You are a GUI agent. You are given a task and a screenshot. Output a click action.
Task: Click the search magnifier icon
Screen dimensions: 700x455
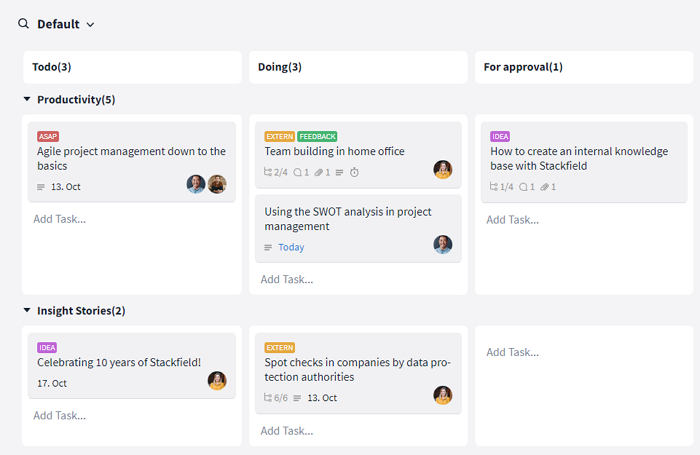23,23
